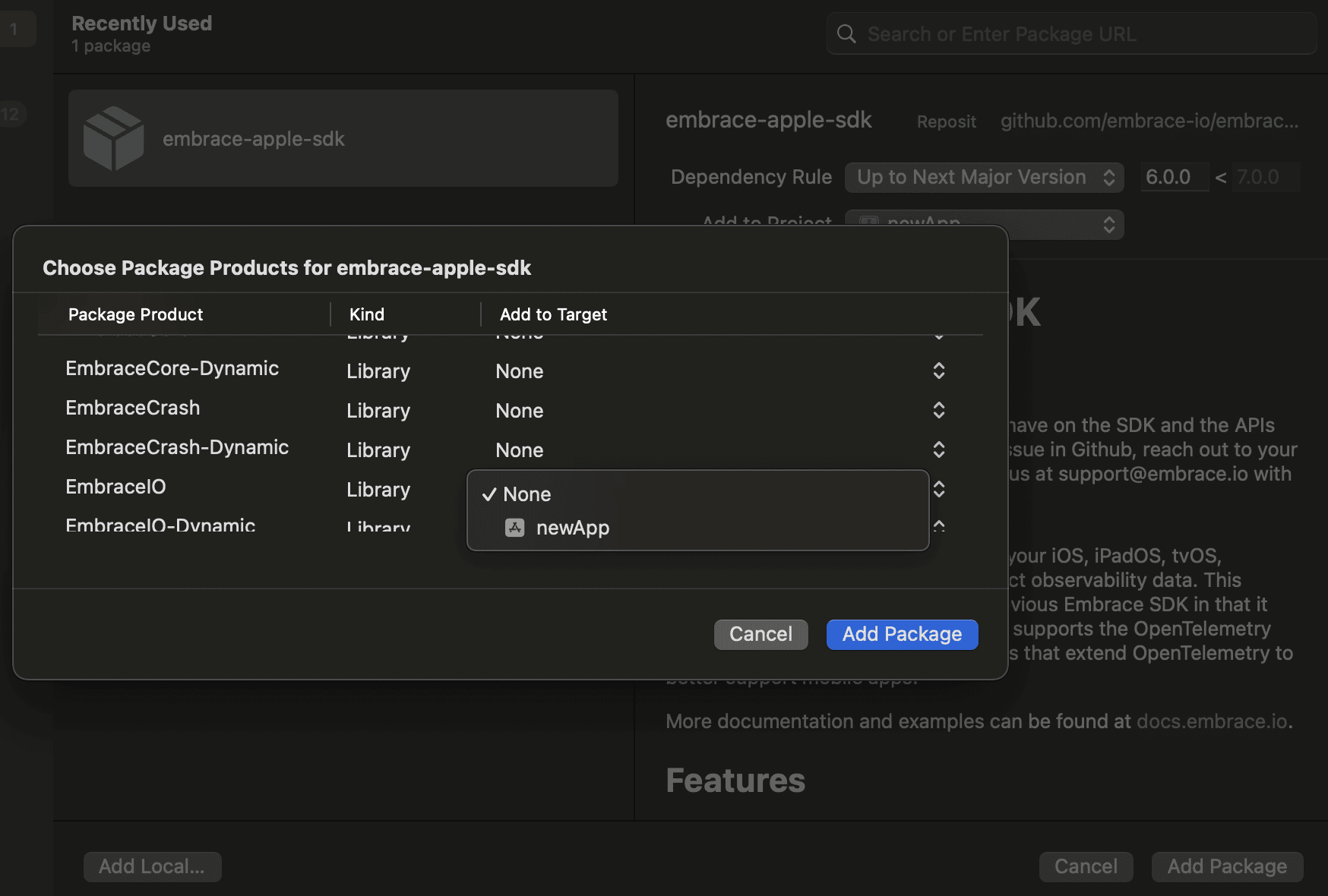Open target dropdown for EmbraceCrash
Viewport: 1328px width, 896px height.
(939, 410)
